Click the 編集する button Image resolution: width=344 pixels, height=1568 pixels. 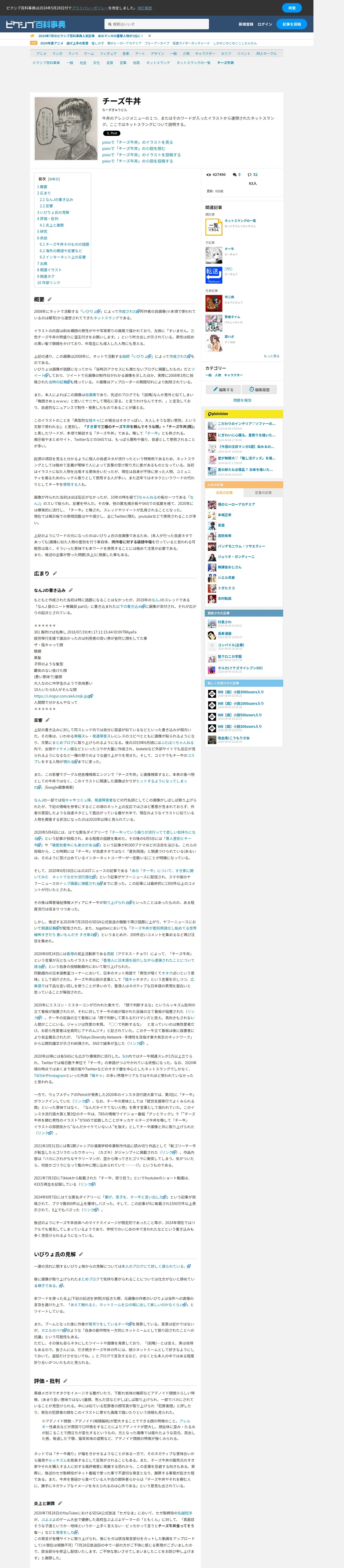(223, 390)
